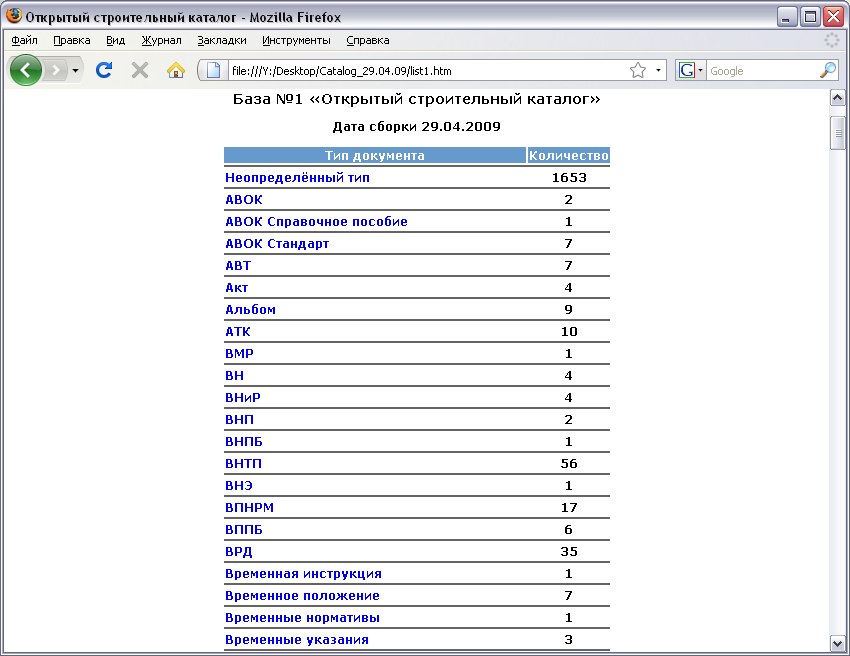
Task: Open the back/forward history dropdown arrow
Action: (x=75, y=70)
